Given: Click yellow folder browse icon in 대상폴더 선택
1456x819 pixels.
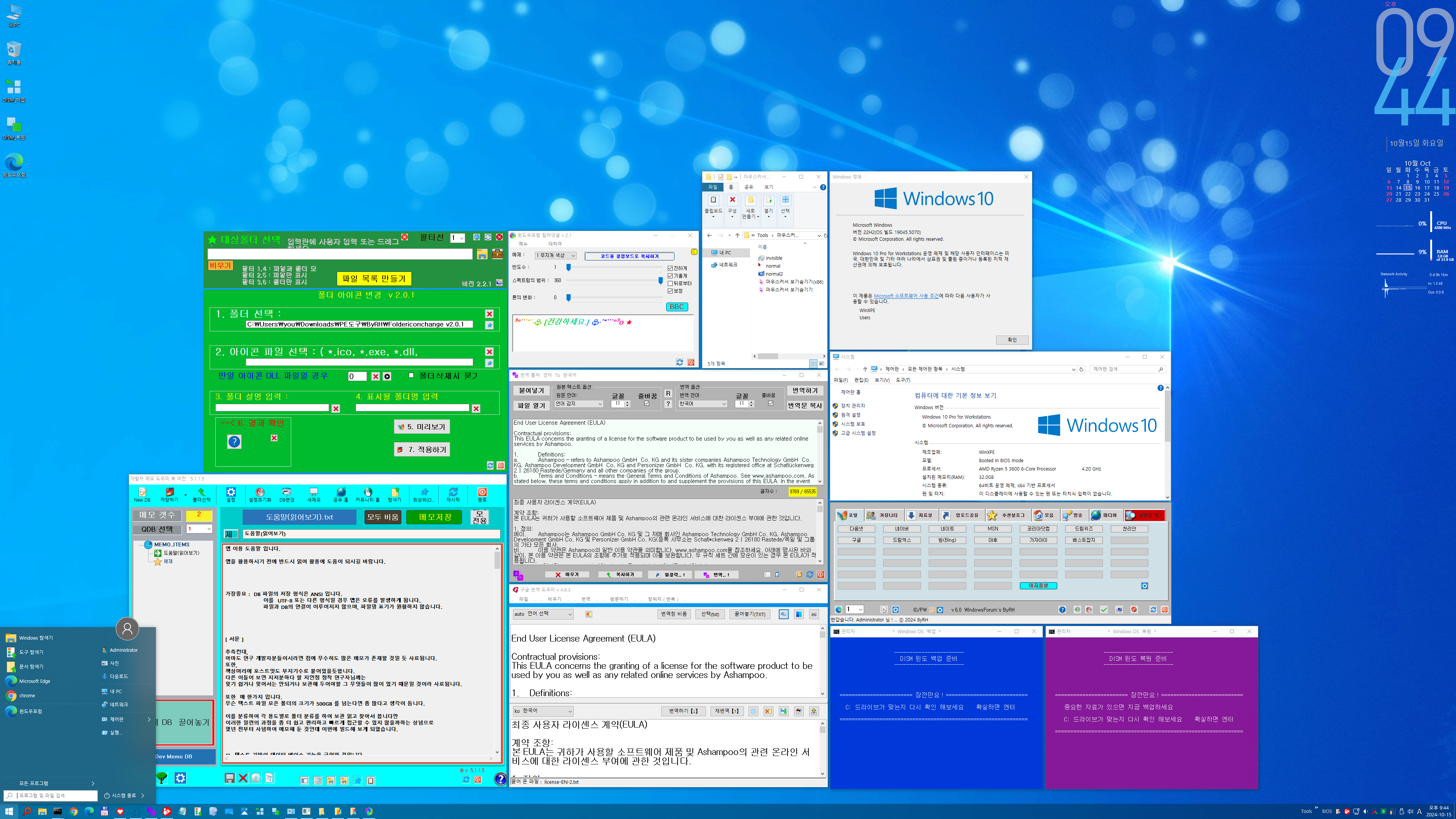Looking at the screenshot, I should point(482,254).
